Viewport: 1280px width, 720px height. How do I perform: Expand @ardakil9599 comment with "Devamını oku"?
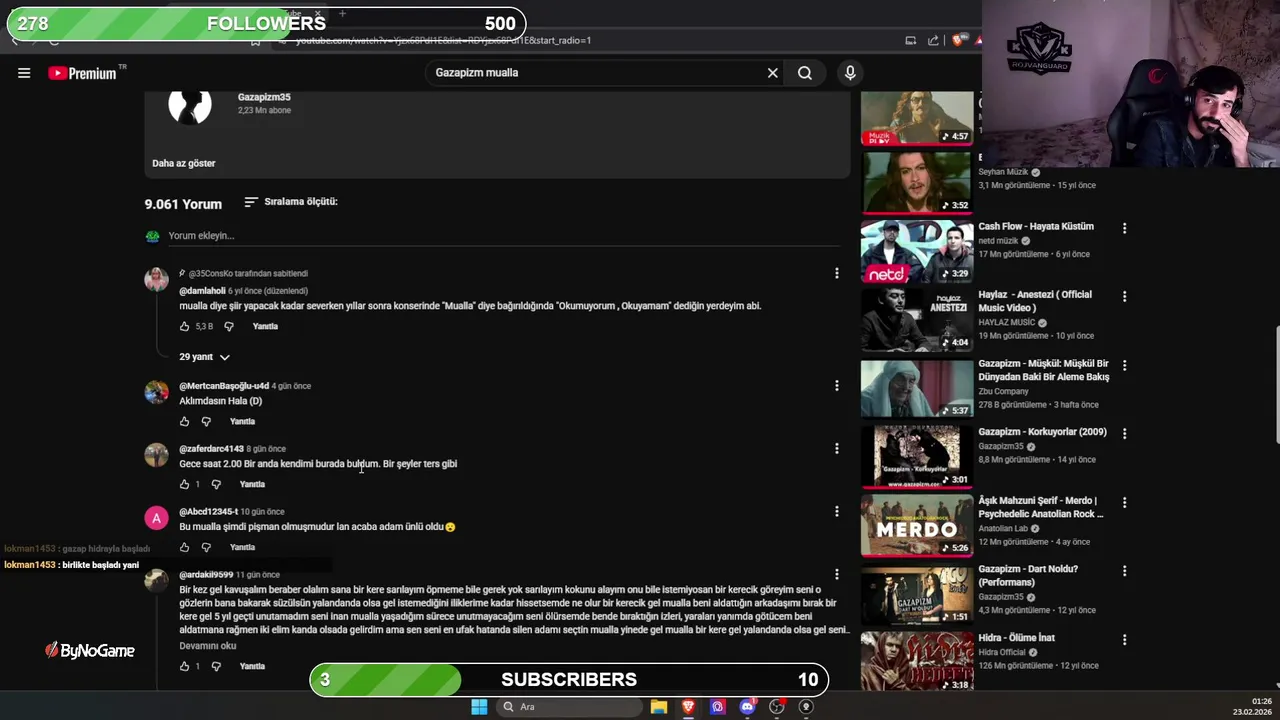click(x=208, y=646)
